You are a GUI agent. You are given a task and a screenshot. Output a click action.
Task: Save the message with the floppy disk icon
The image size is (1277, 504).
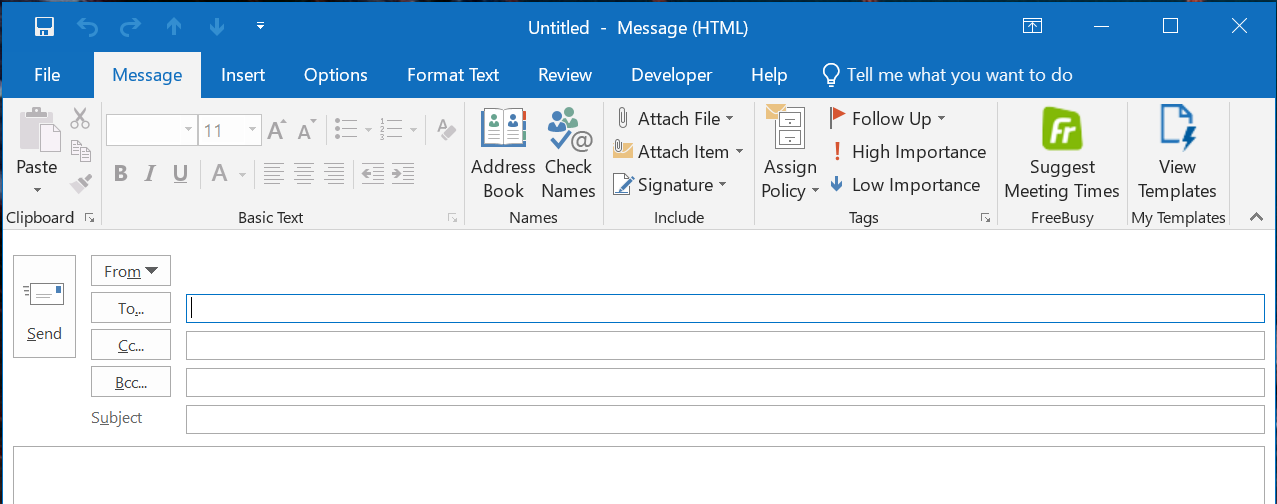point(45,27)
